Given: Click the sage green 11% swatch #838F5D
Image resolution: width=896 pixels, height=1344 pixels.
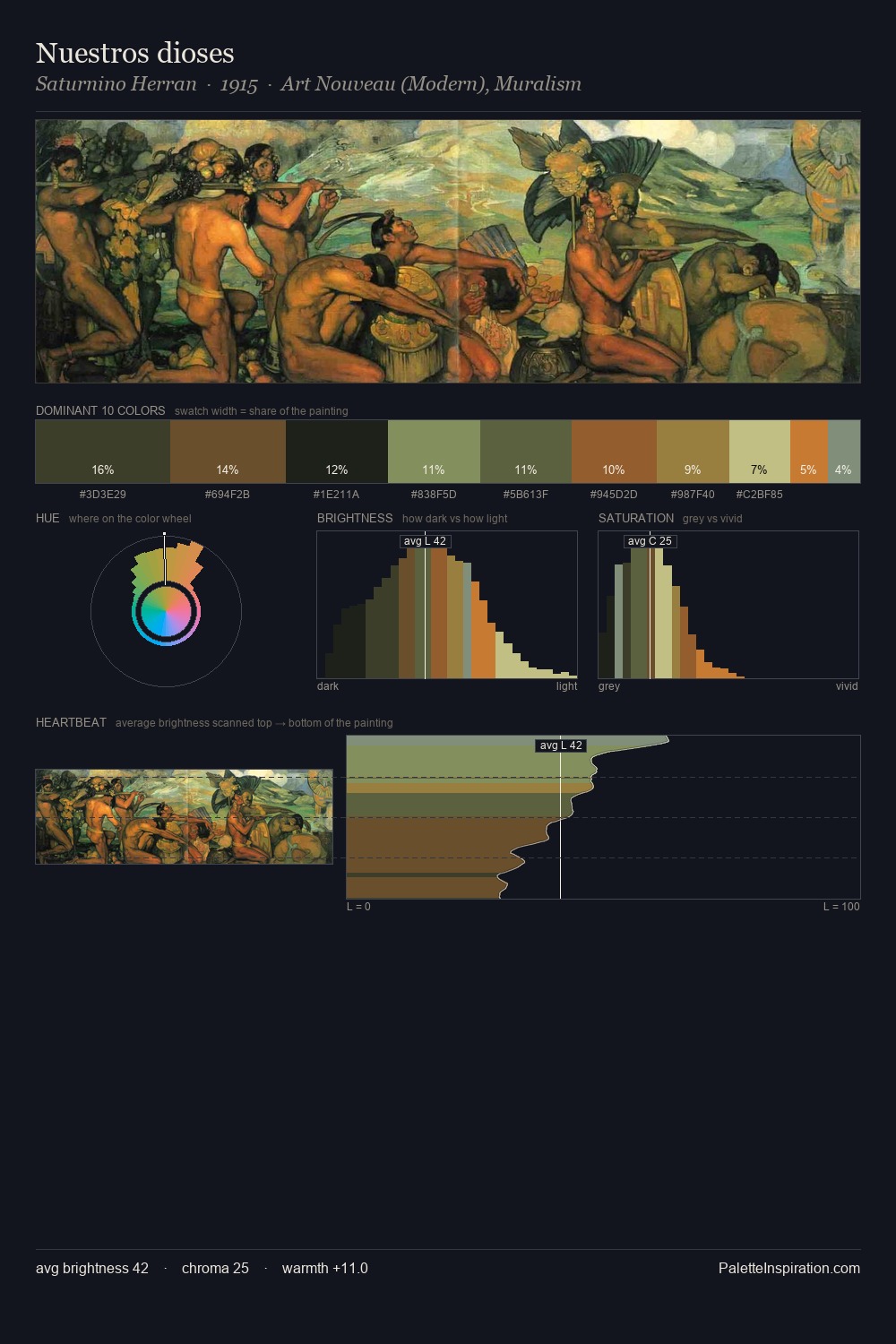Looking at the screenshot, I should (434, 452).
